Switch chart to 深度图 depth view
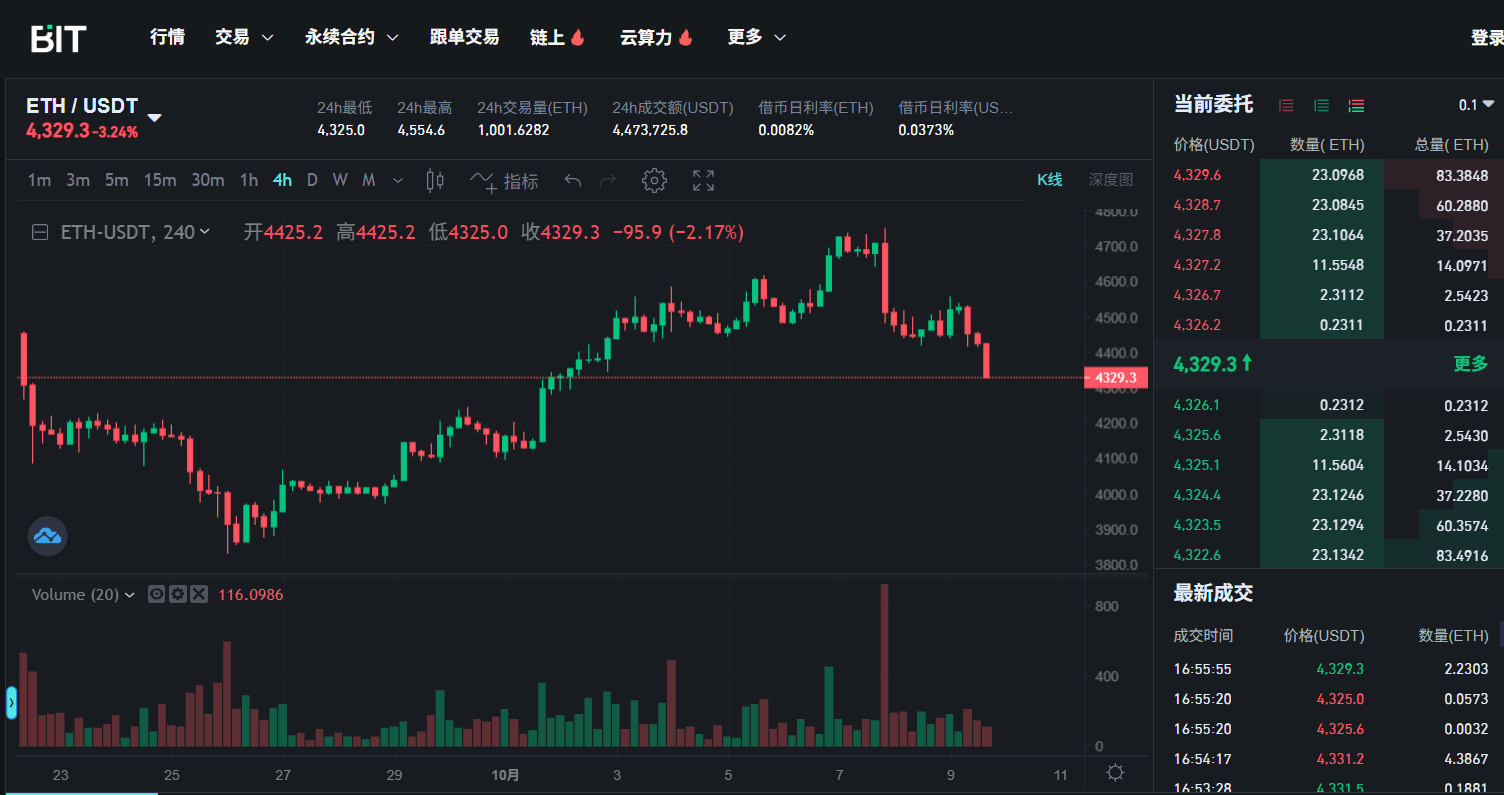The image size is (1504, 795). (x=1110, y=180)
